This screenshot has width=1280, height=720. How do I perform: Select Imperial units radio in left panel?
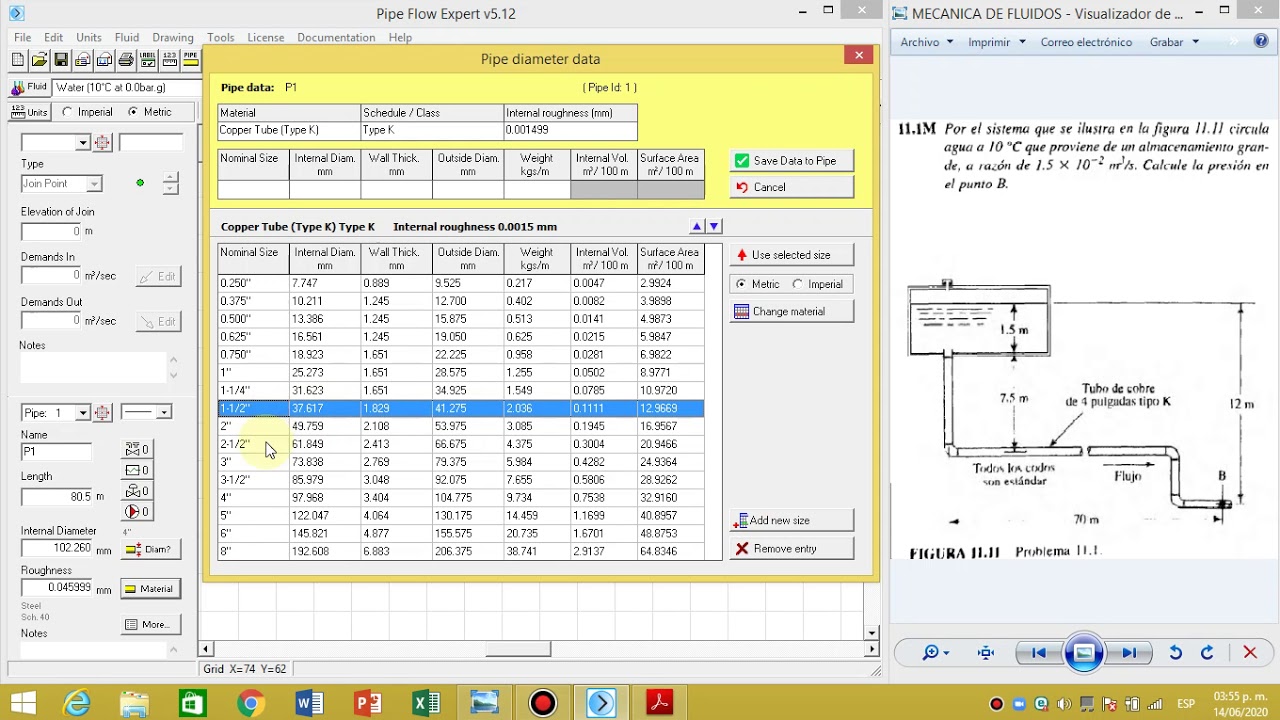click(x=67, y=112)
